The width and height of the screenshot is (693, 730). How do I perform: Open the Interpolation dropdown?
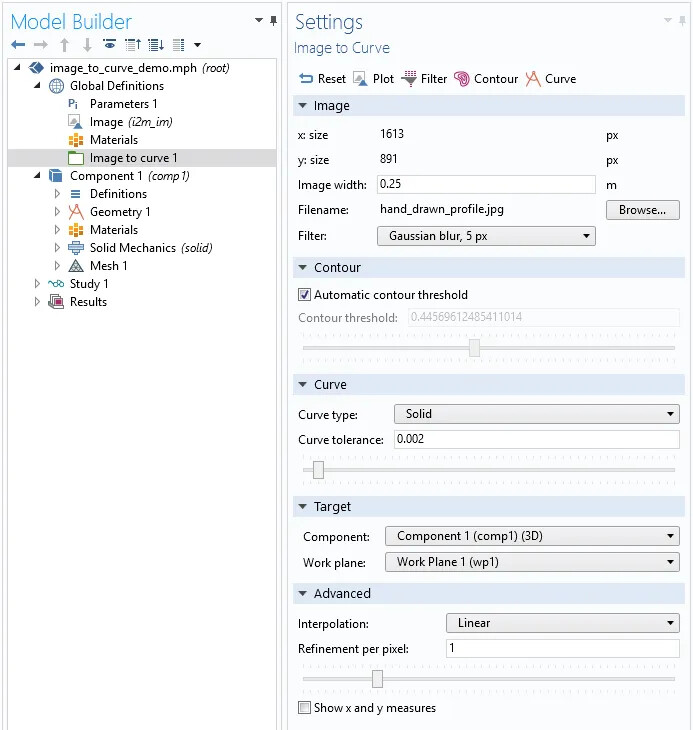click(561, 623)
